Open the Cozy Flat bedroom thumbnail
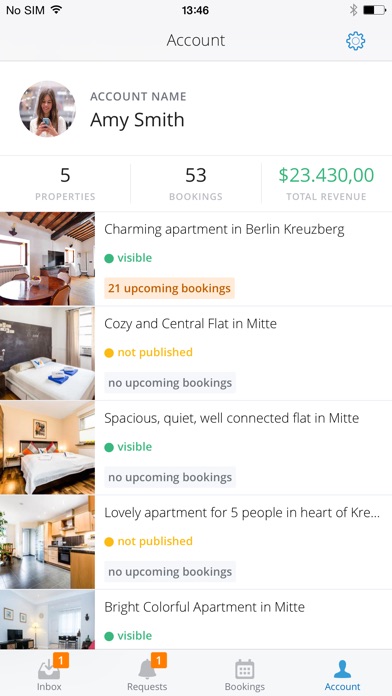 pos(47,354)
